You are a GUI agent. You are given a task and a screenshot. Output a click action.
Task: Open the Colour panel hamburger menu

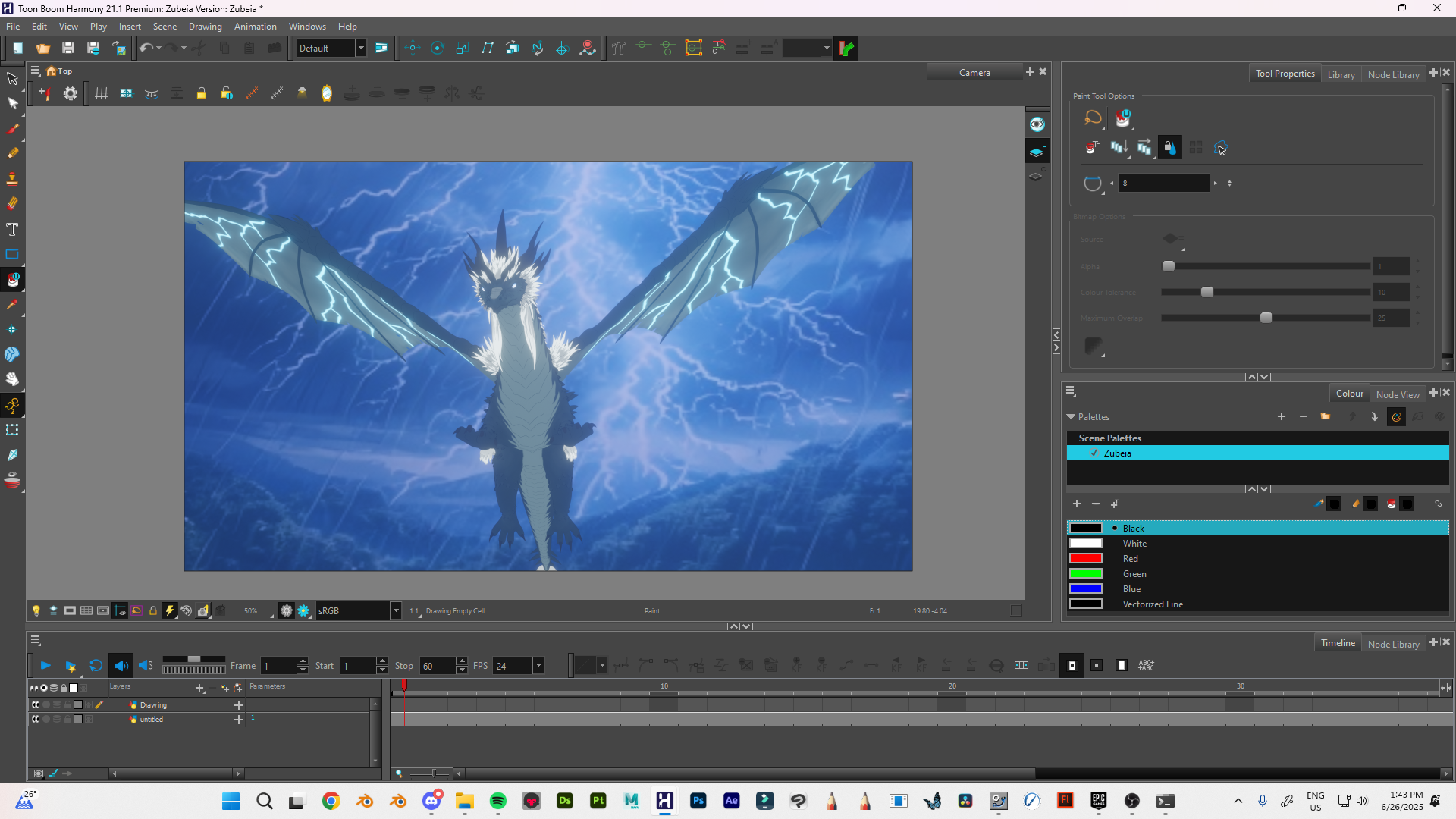click(1071, 391)
